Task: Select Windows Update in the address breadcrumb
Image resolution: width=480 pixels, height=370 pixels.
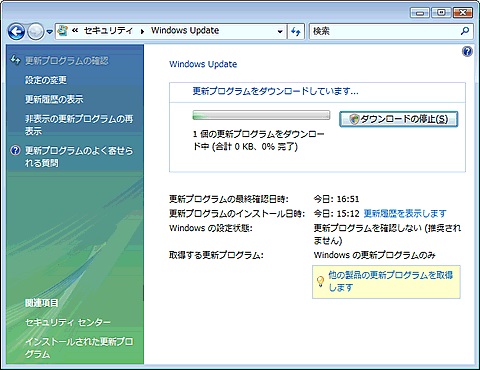Action: pyautogui.click(x=185, y=31)
